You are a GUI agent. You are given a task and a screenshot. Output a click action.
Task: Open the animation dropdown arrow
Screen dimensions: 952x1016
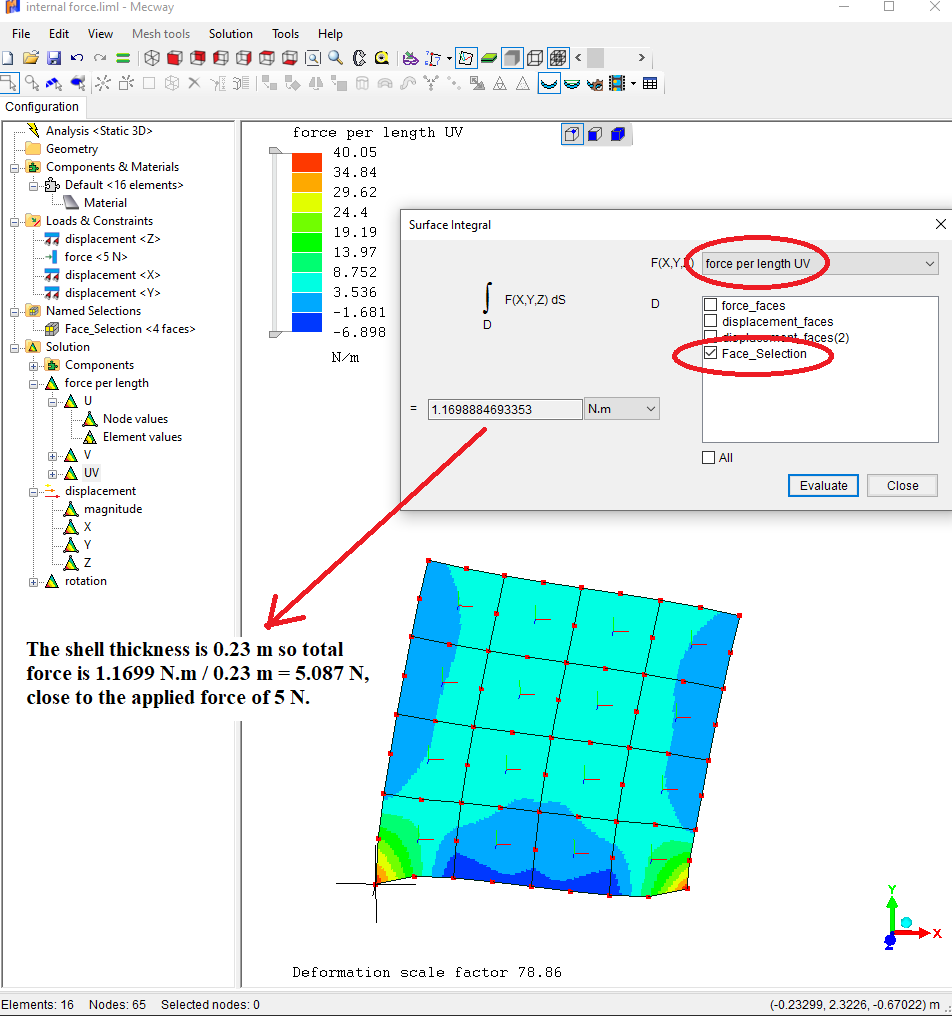click(633, 84)
